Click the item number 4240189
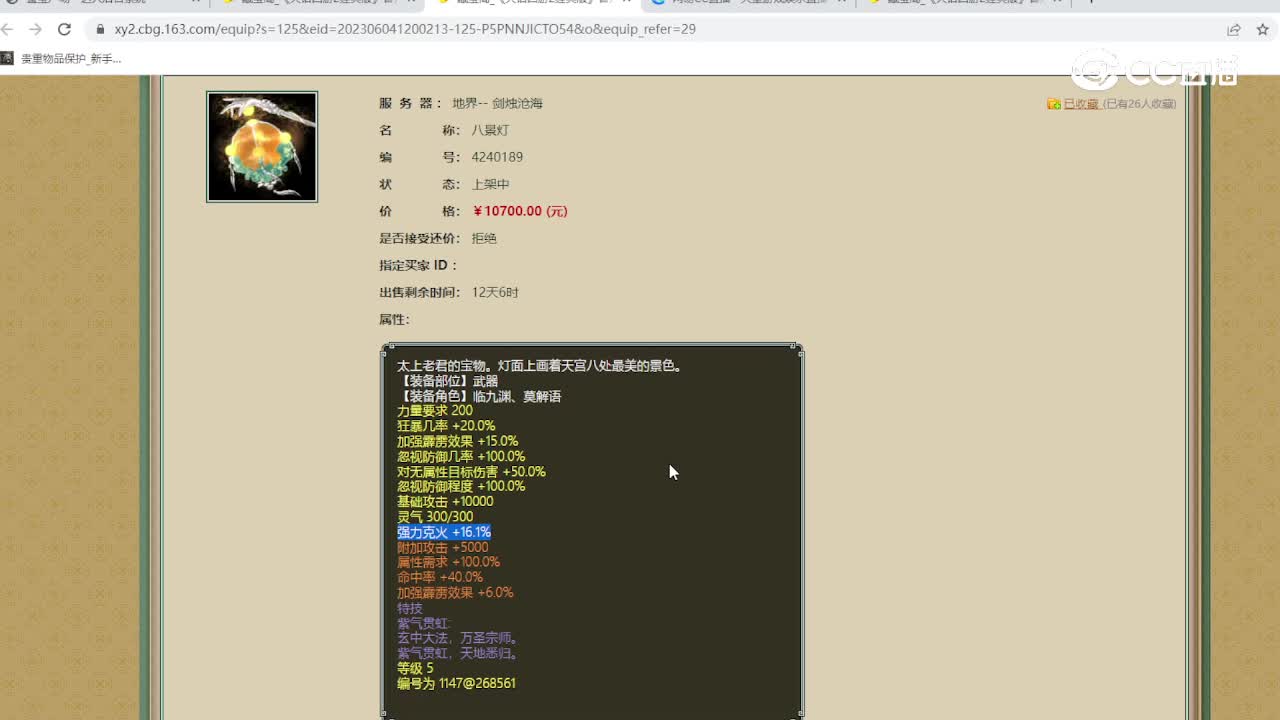Image resolution: width=1280 pixels, height=720 pixels. 497,157
